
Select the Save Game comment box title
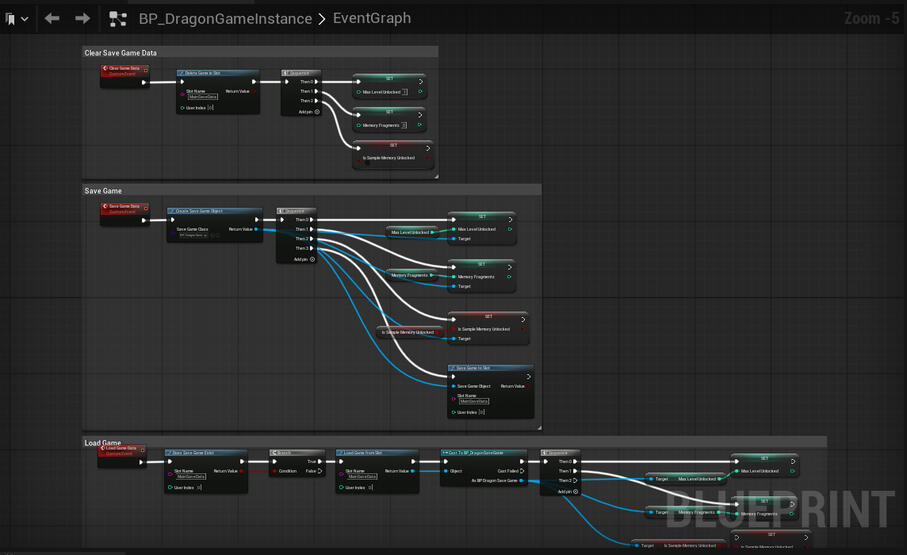click(104, 190)
